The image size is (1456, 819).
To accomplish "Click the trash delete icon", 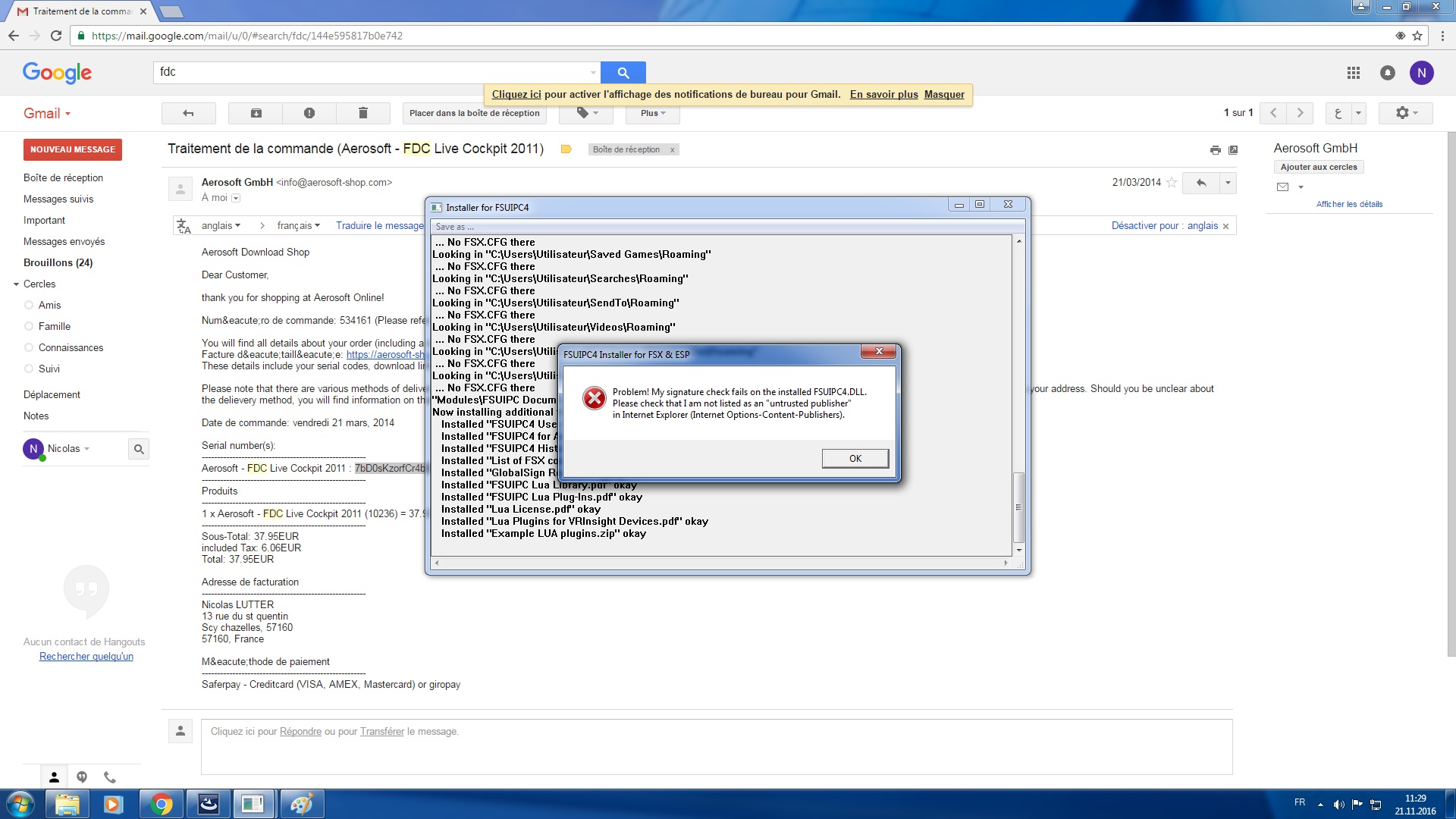I will click(x=362, y=113).
